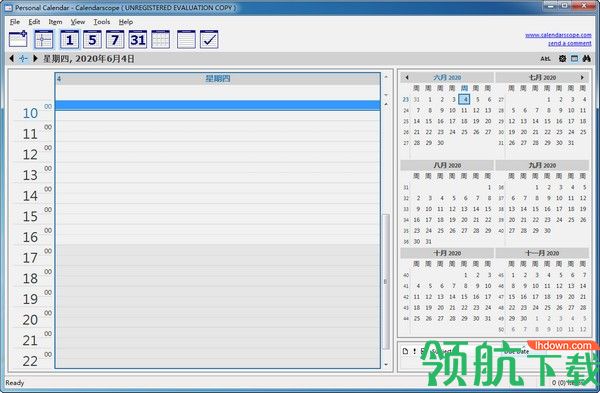Screen dimensions: 600x393
Task: Click the today crosshair button in date bar
Action: pyautogui.click(x=23, y=59)
